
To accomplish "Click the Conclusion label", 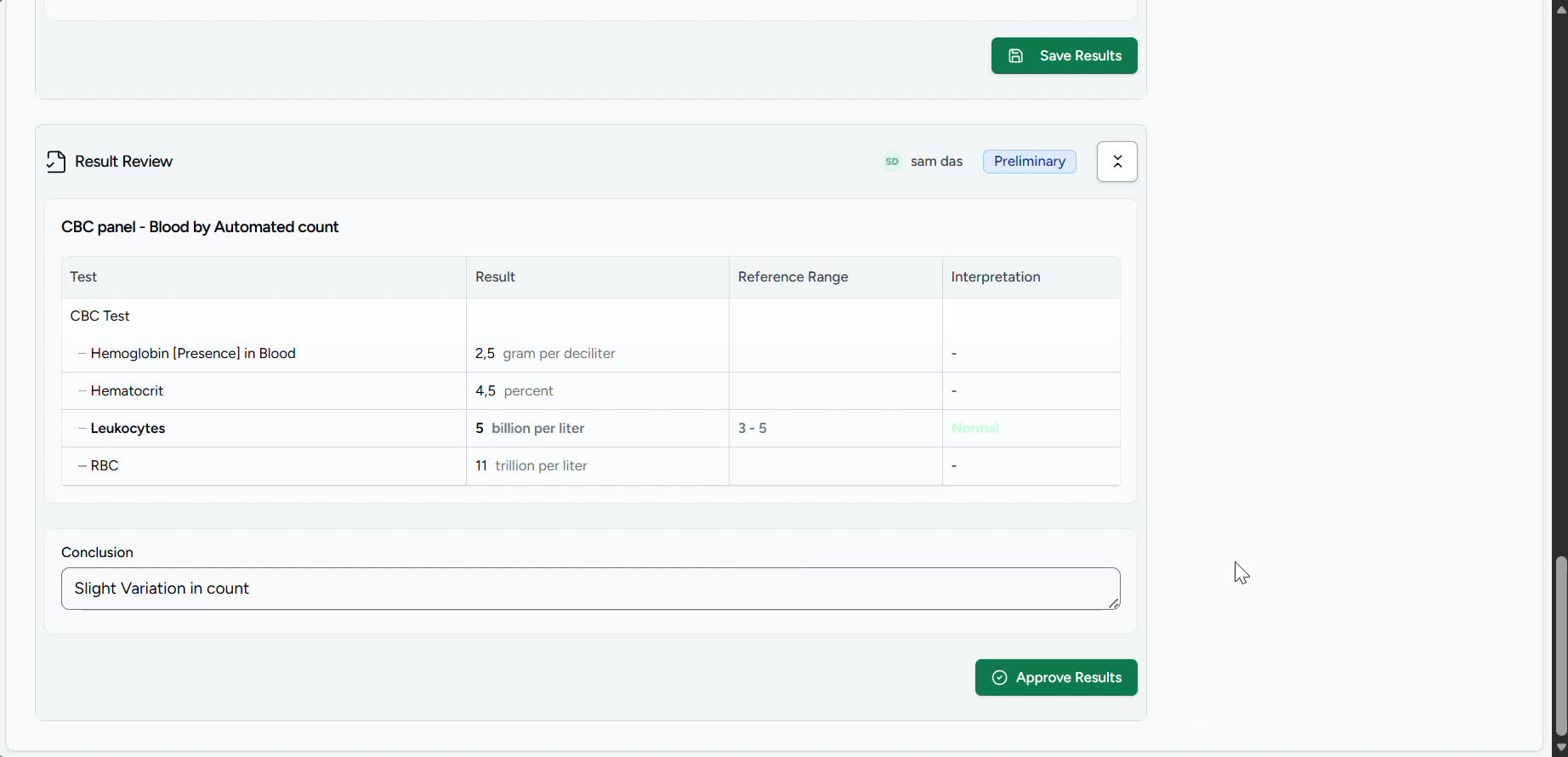I will click(97, 553).
